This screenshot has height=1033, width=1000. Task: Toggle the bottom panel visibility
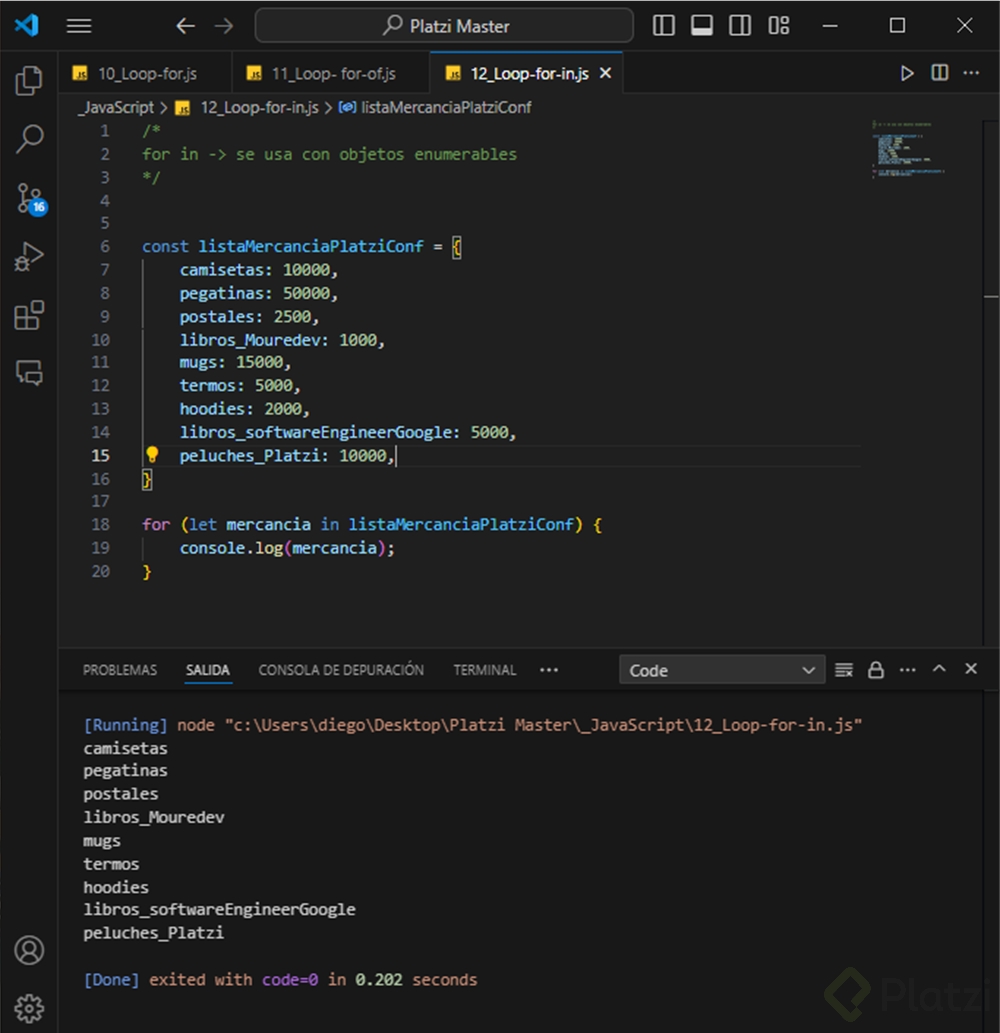702,26
